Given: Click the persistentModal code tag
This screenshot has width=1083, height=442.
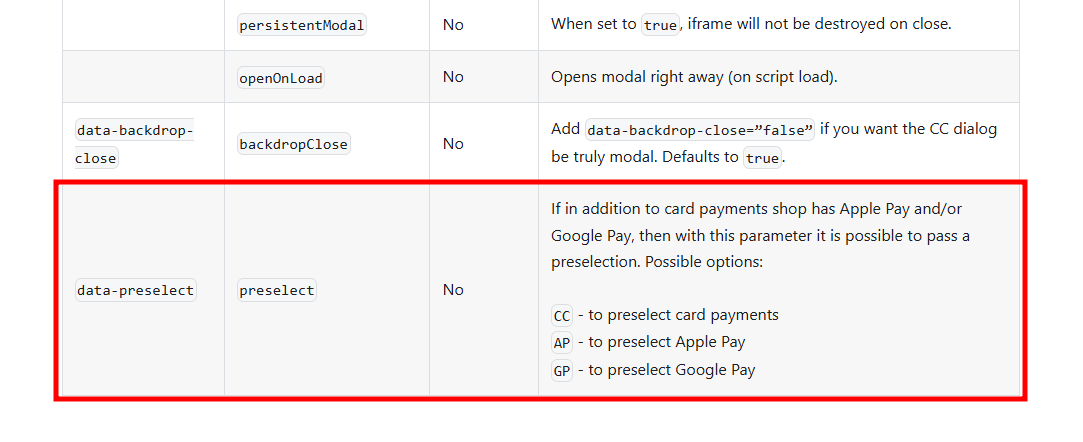Looking at the screenshot, I should [301, 25].
